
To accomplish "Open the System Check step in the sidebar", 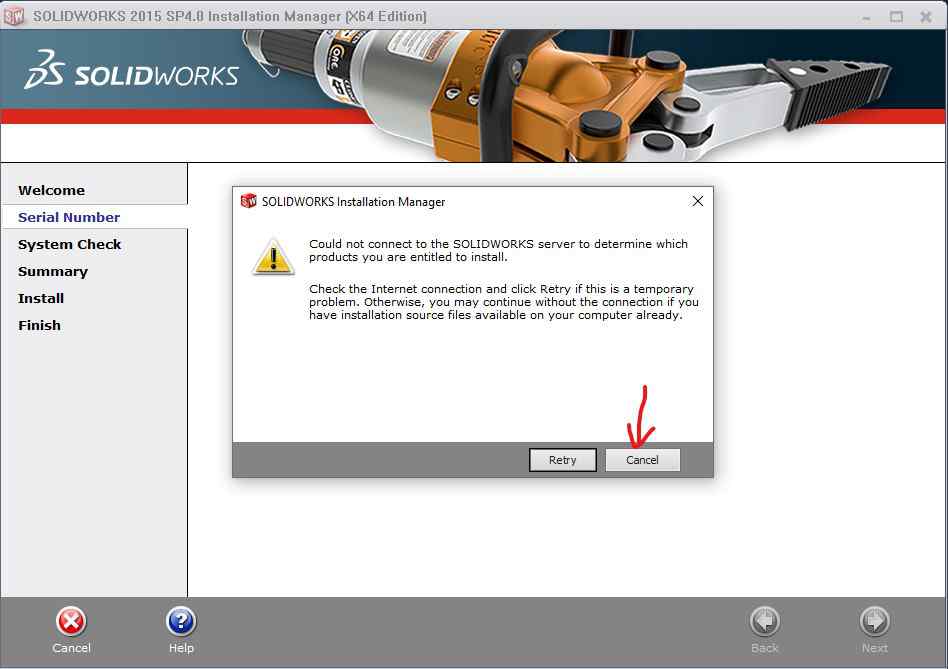I will point(69,244).
